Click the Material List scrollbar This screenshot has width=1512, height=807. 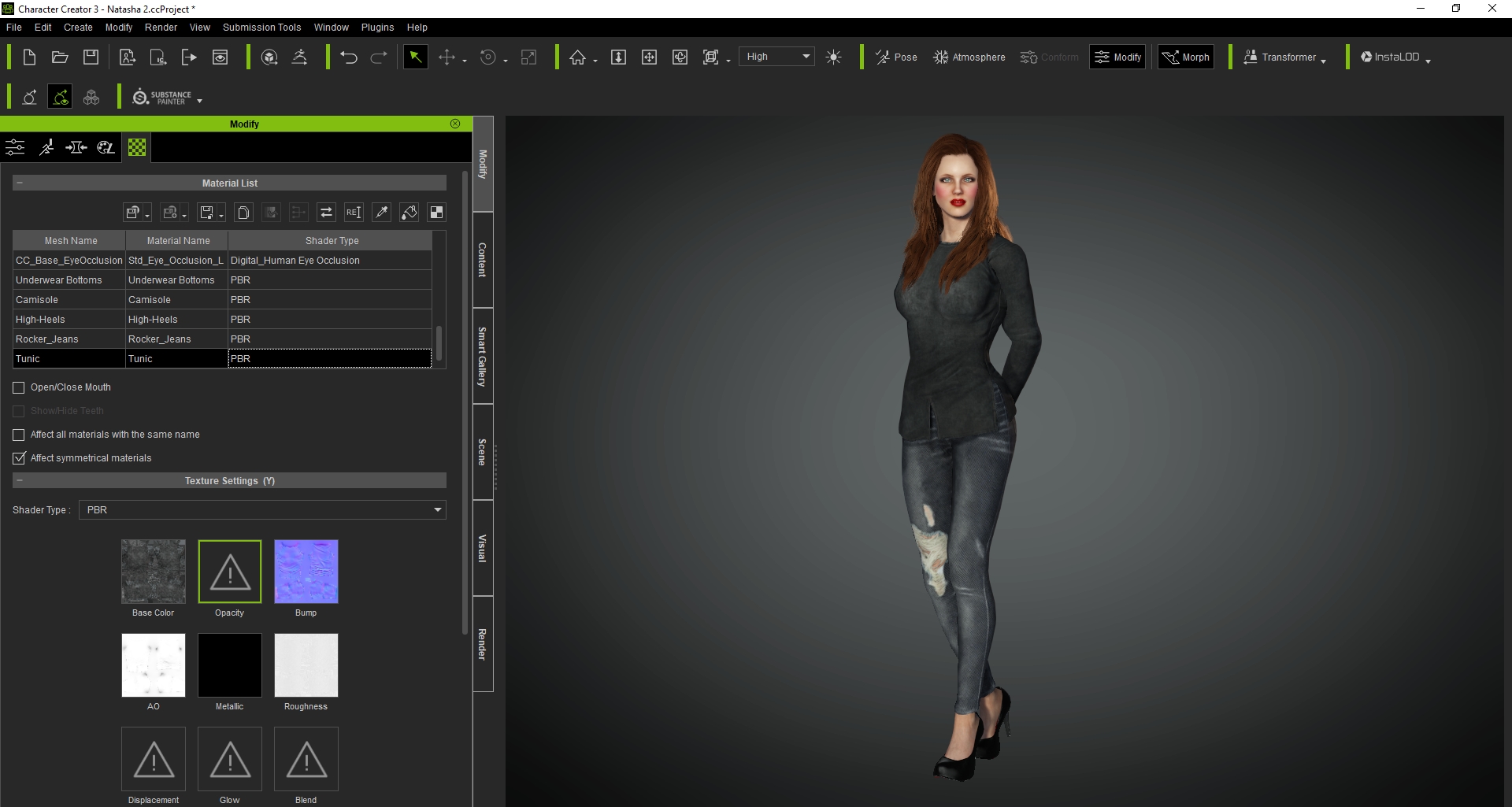[x=439, y=343]
